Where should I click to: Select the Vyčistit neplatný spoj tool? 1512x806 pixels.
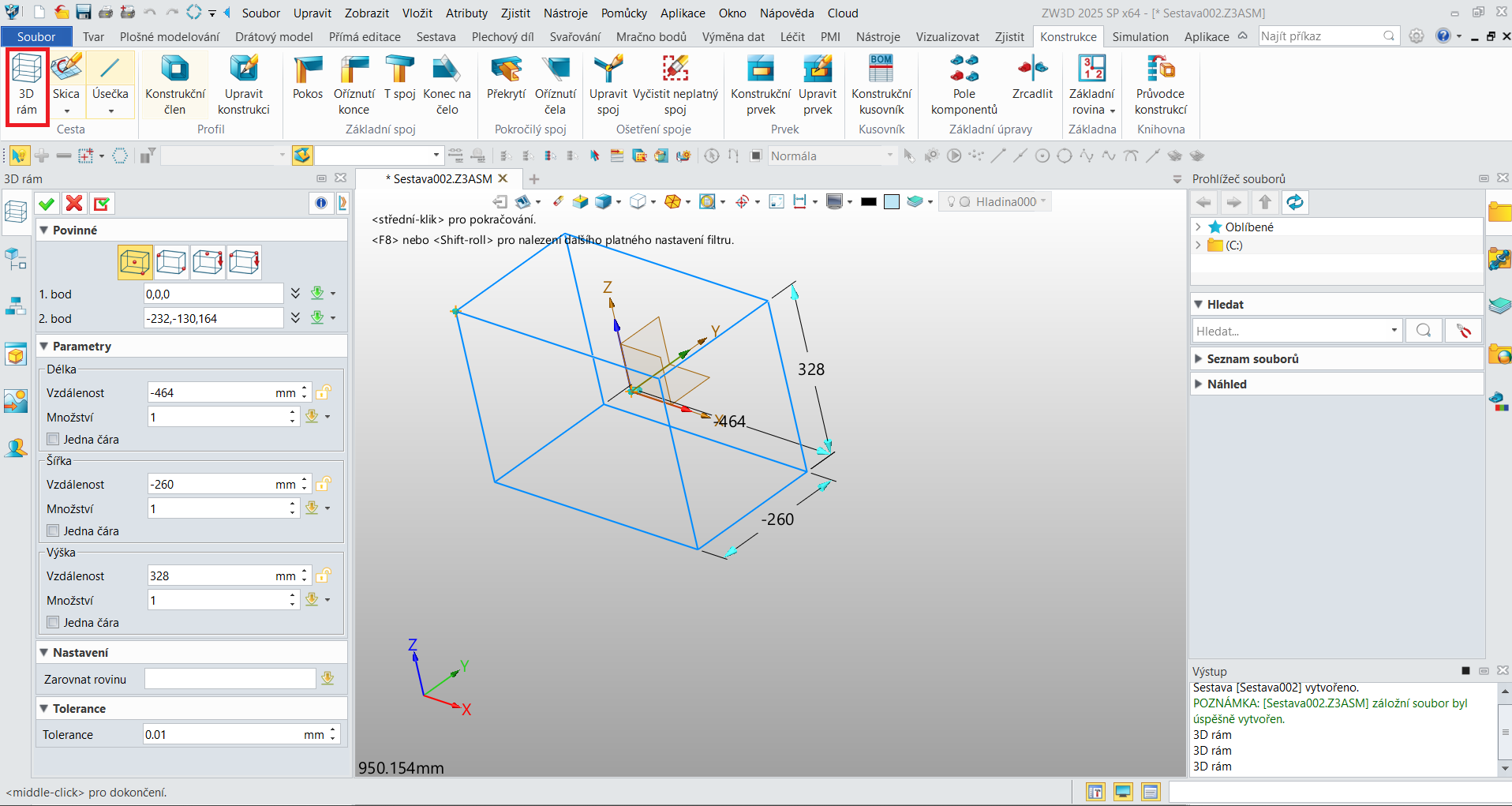coord(676,85)
